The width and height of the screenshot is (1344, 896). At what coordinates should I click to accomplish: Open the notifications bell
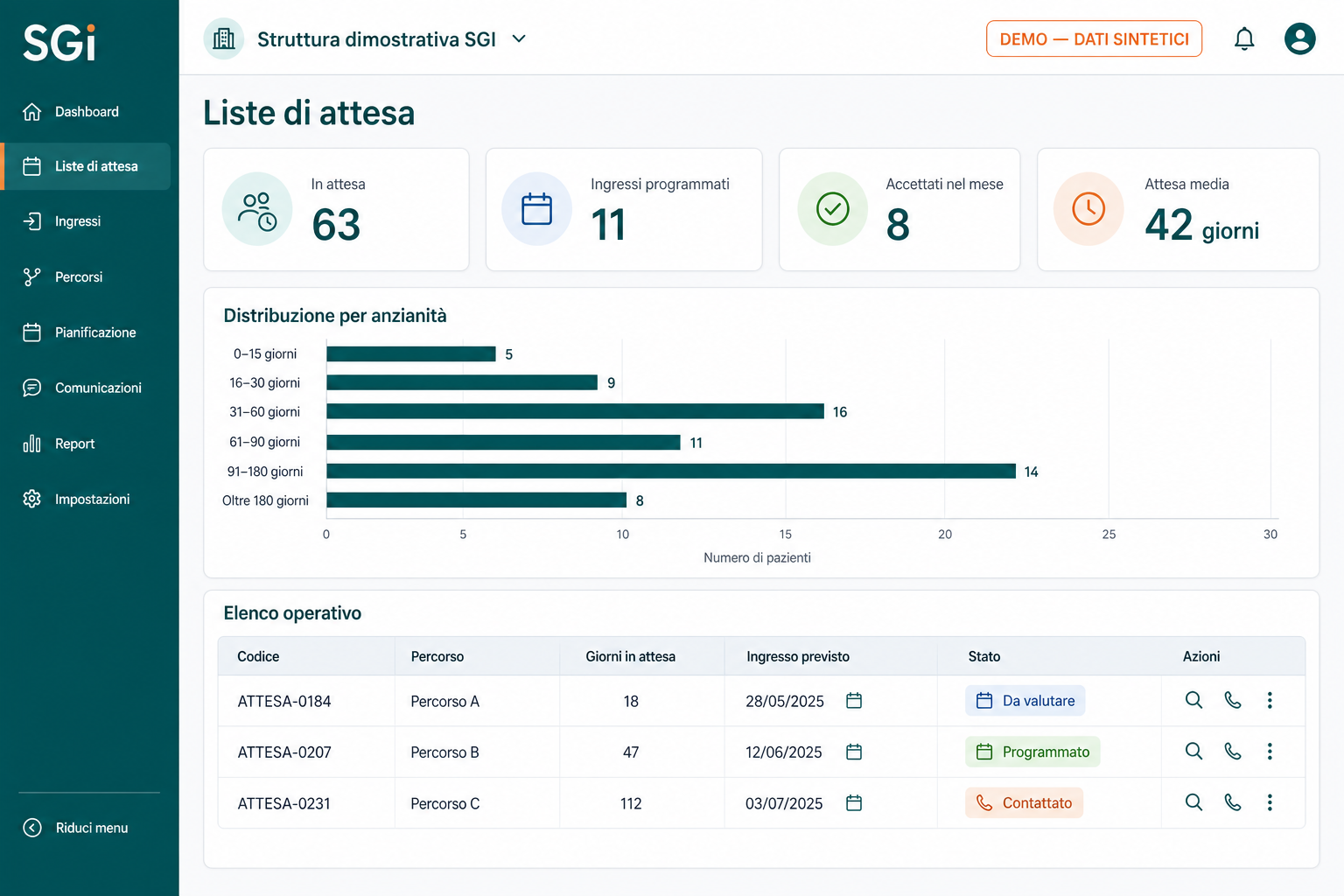[1244, 39]
